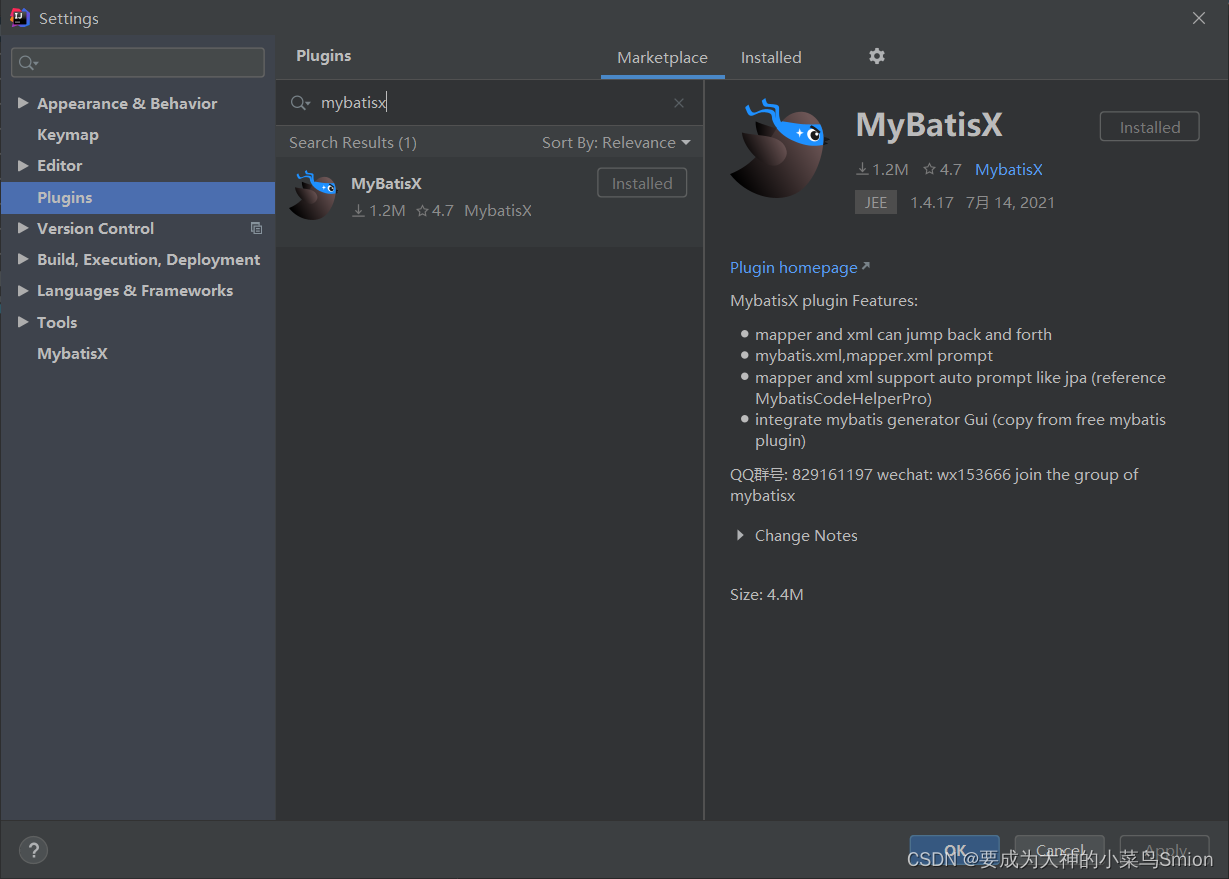Expand the Editor settings section

(23, 165)
